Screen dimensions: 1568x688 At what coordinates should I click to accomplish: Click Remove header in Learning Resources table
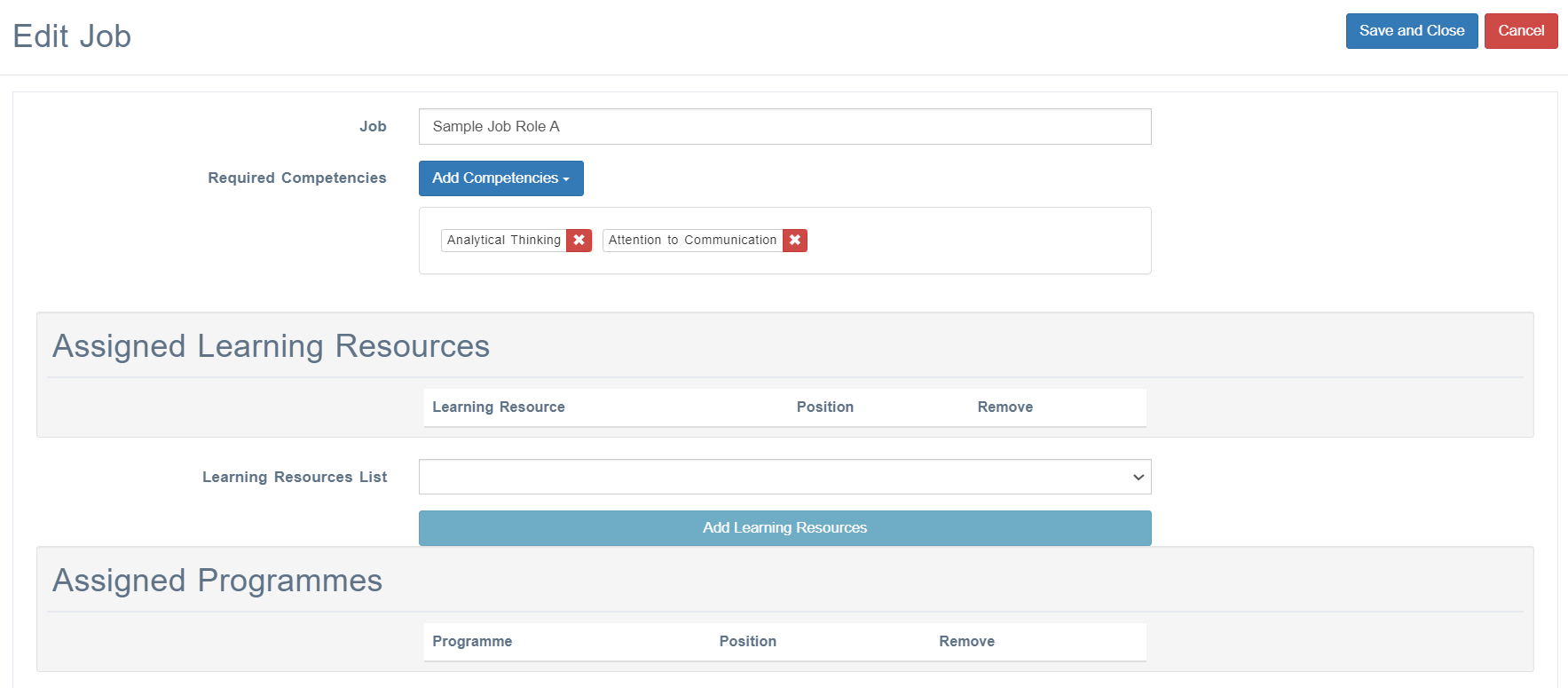[x=1005, y=407]
